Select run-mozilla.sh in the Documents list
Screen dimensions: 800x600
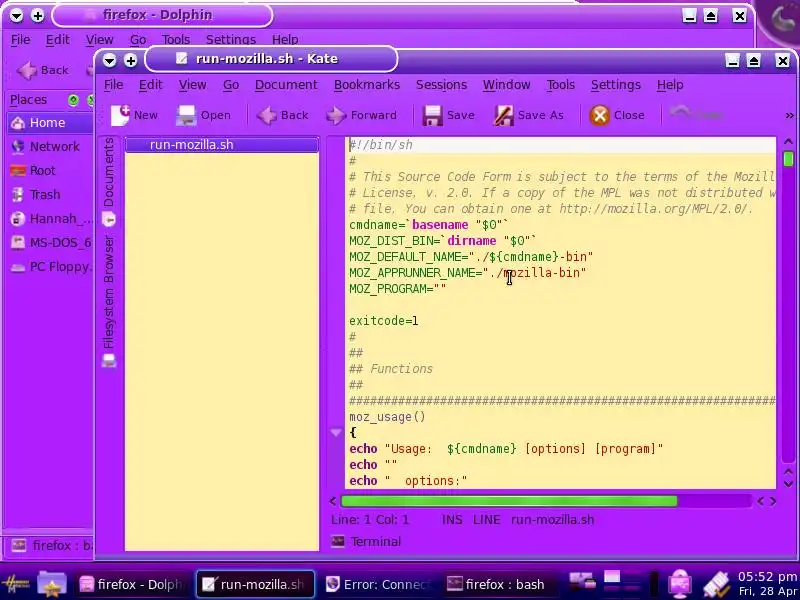[x=222, y=145]
